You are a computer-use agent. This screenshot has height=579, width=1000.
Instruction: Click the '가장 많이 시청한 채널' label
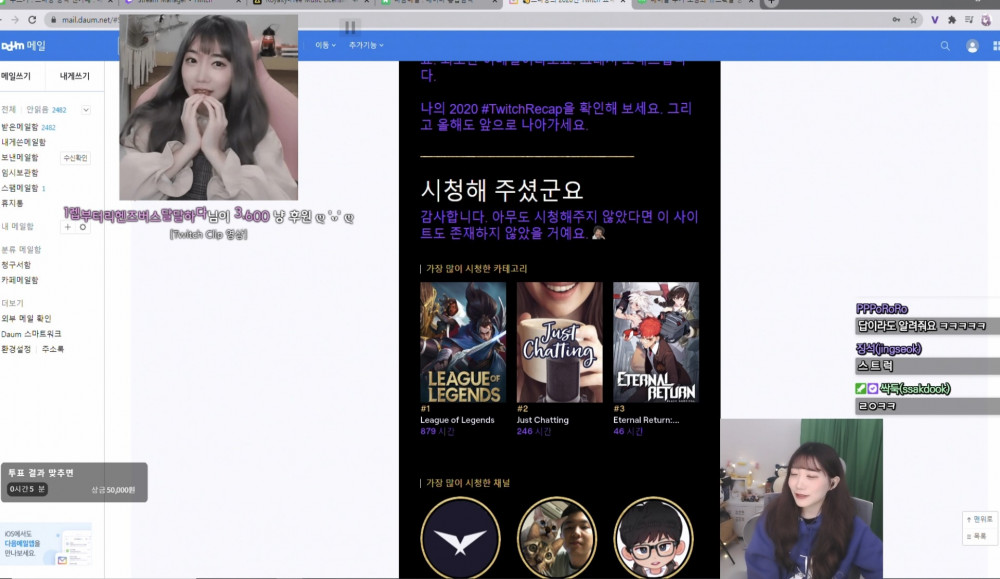coord(468,483)
